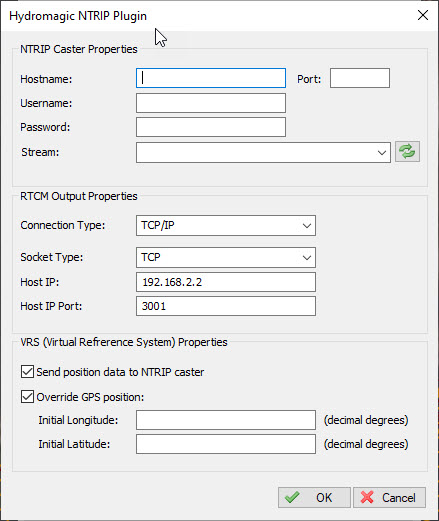
Task: Toggle Send position data to NTRIP caster
Action: point(27,372)
